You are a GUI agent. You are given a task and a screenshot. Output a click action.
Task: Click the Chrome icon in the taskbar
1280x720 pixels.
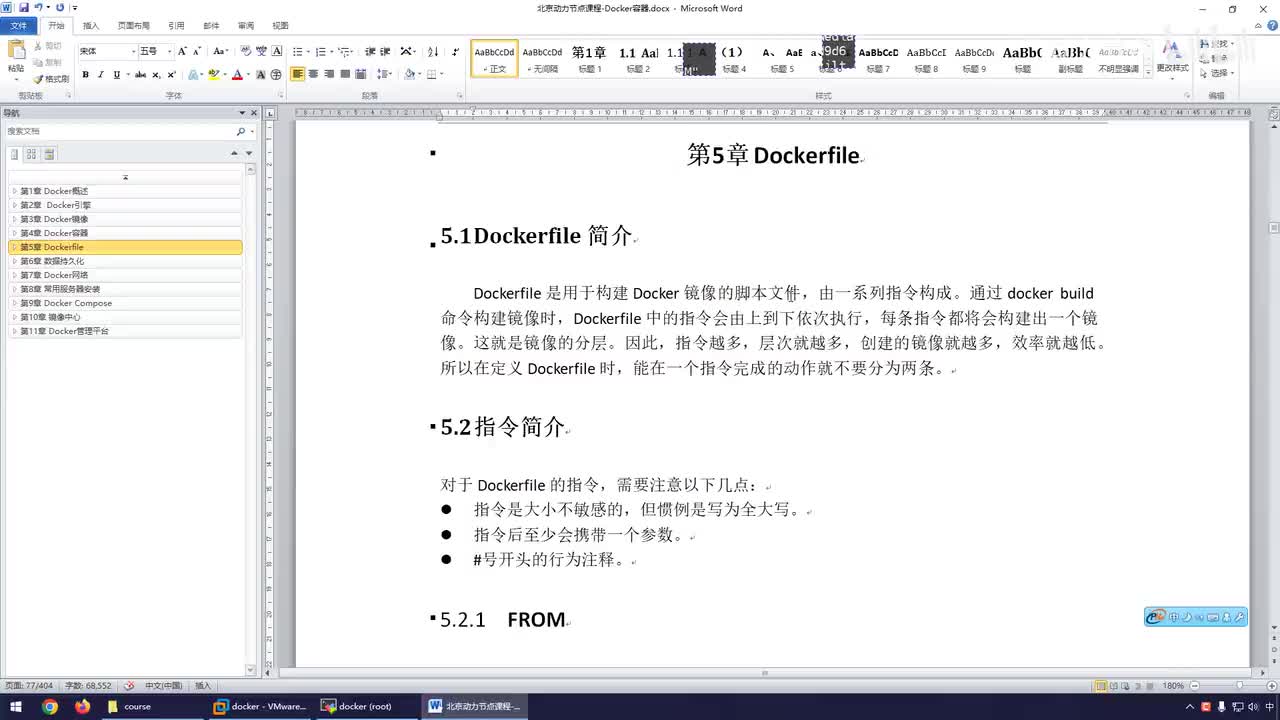(x=50, y=706)
